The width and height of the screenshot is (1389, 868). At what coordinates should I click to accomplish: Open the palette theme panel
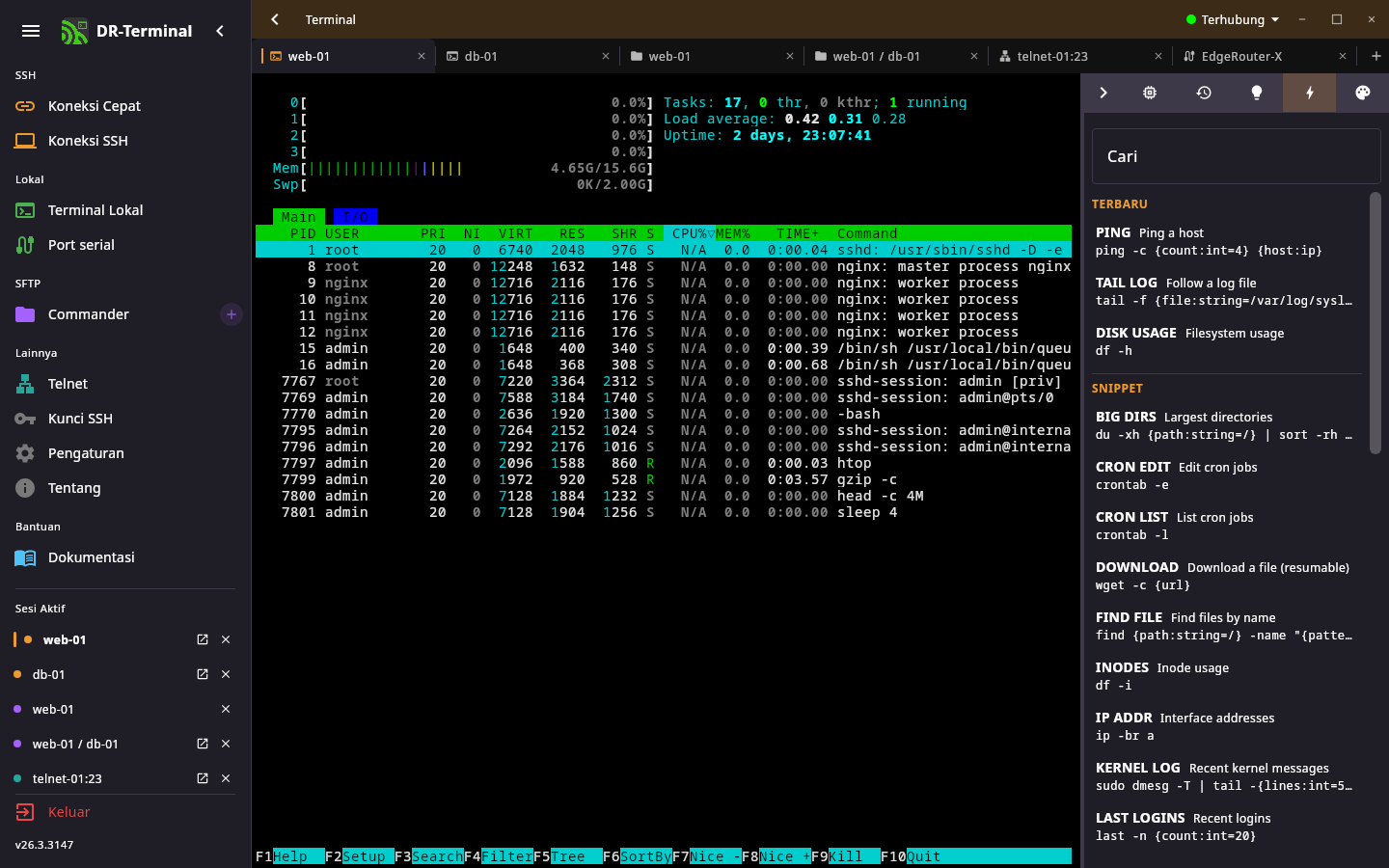coord(1362,93)
